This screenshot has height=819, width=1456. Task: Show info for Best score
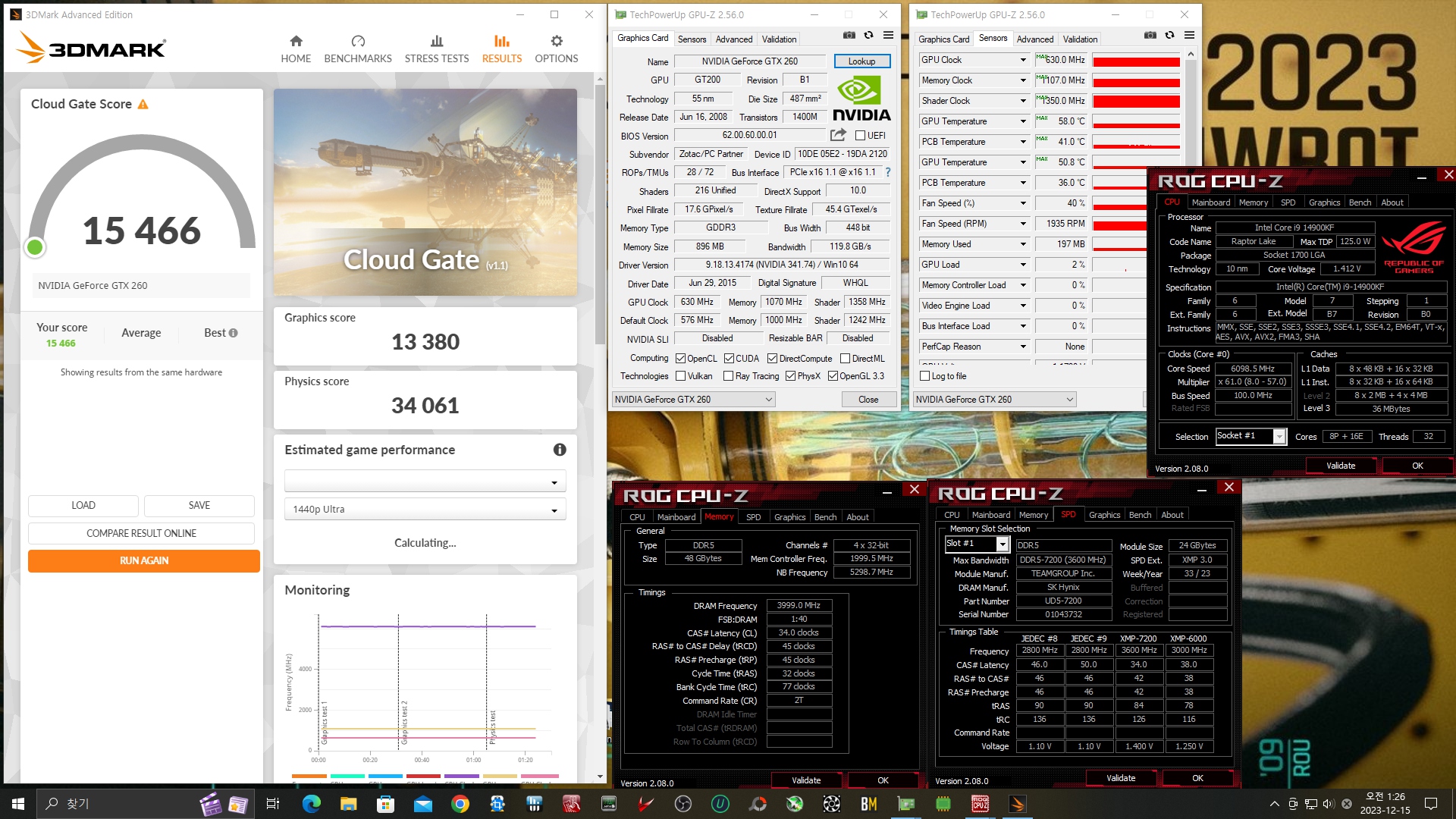[x=234, y=333]
